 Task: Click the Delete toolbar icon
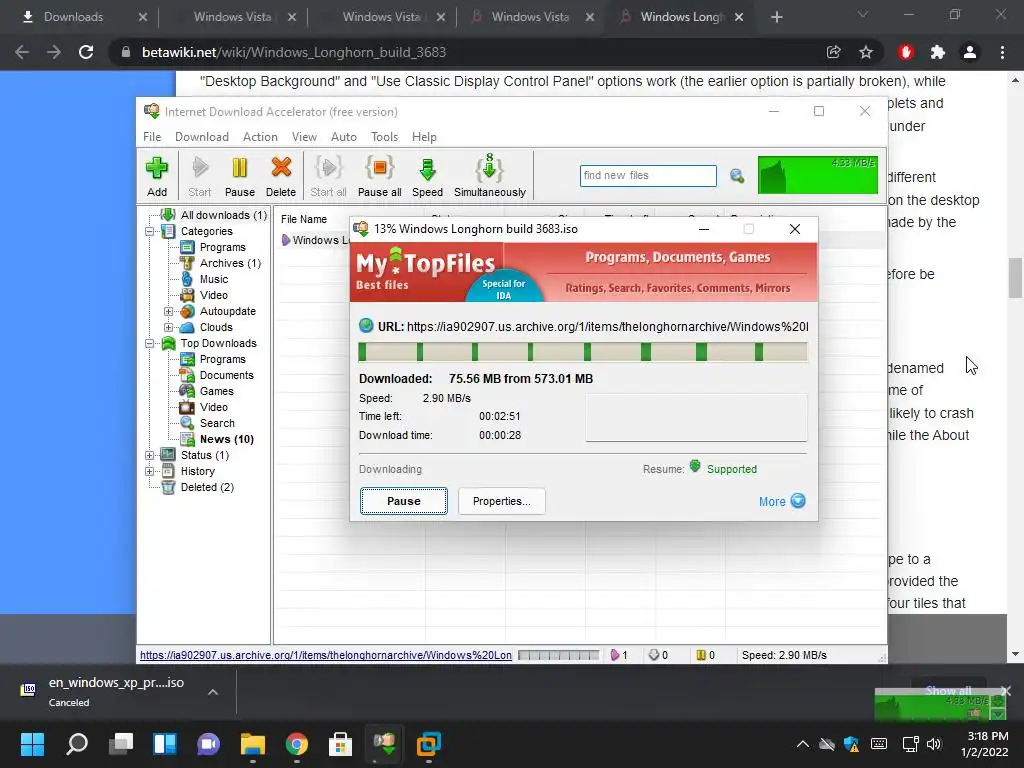tap(281, 176)
